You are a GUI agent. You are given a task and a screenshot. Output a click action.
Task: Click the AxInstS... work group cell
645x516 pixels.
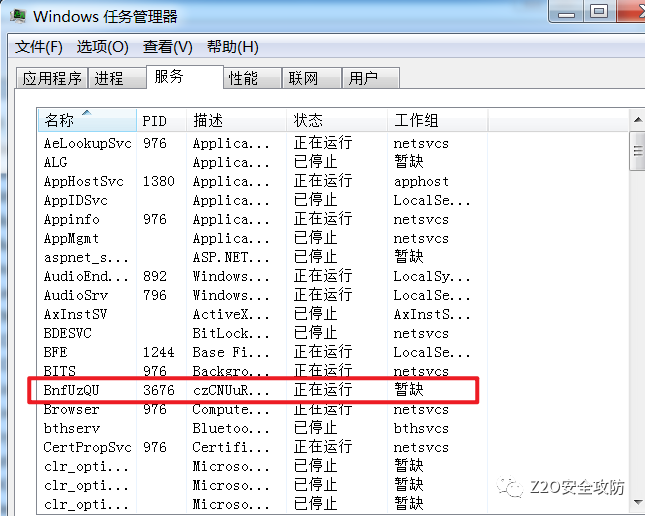point(432,314)
